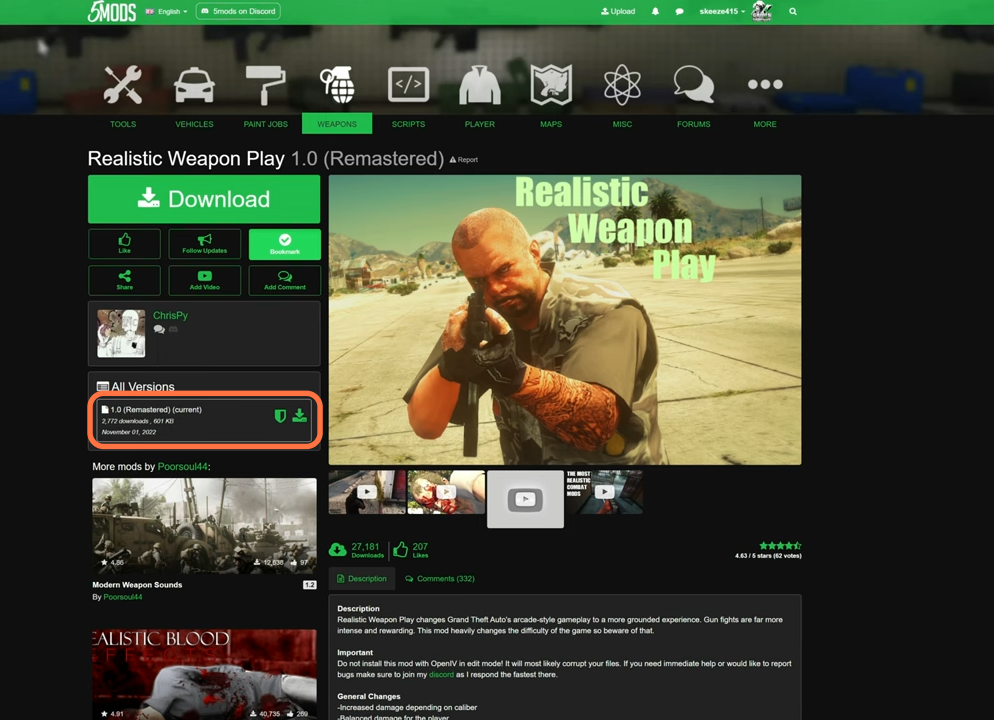Open the Scripts code icon
994x720 pixels.
408,84
